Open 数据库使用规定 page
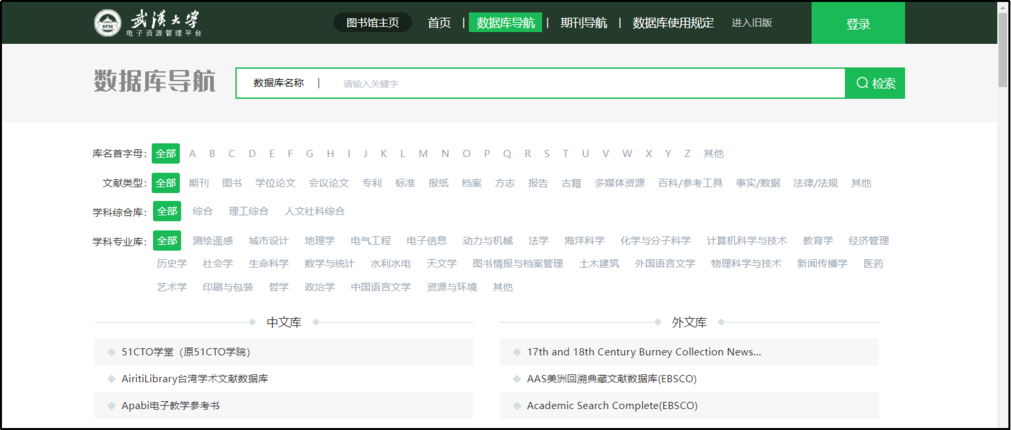Viewport: 1011px width, 430px height. pyautogui.click(x=673, y=23)
